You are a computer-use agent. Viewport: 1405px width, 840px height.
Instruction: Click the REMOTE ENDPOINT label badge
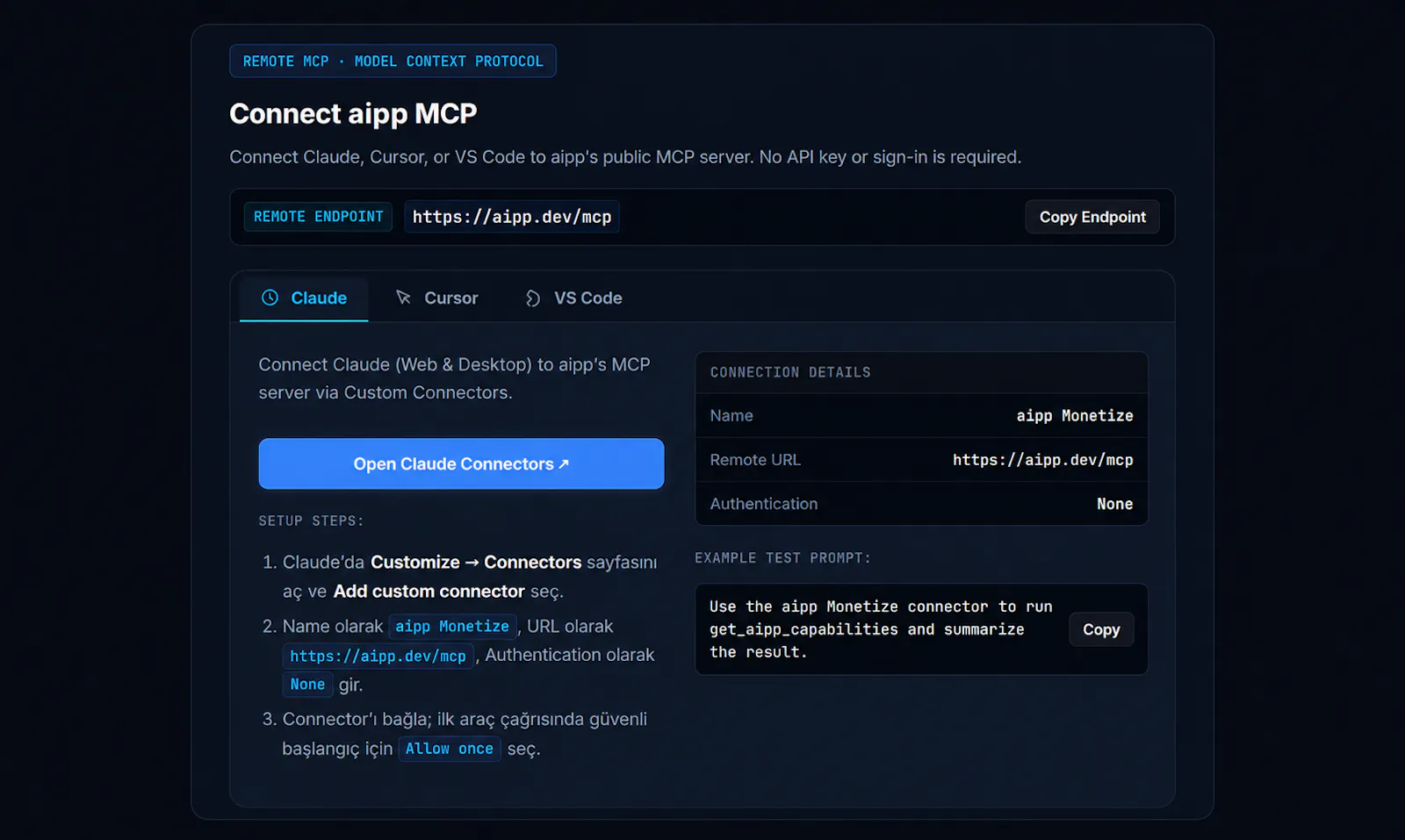318,217
